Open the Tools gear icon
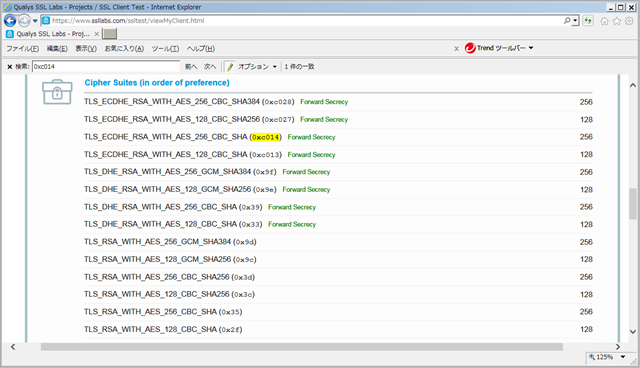This screenshot has width=640, height=368. (x=629, y=21)
